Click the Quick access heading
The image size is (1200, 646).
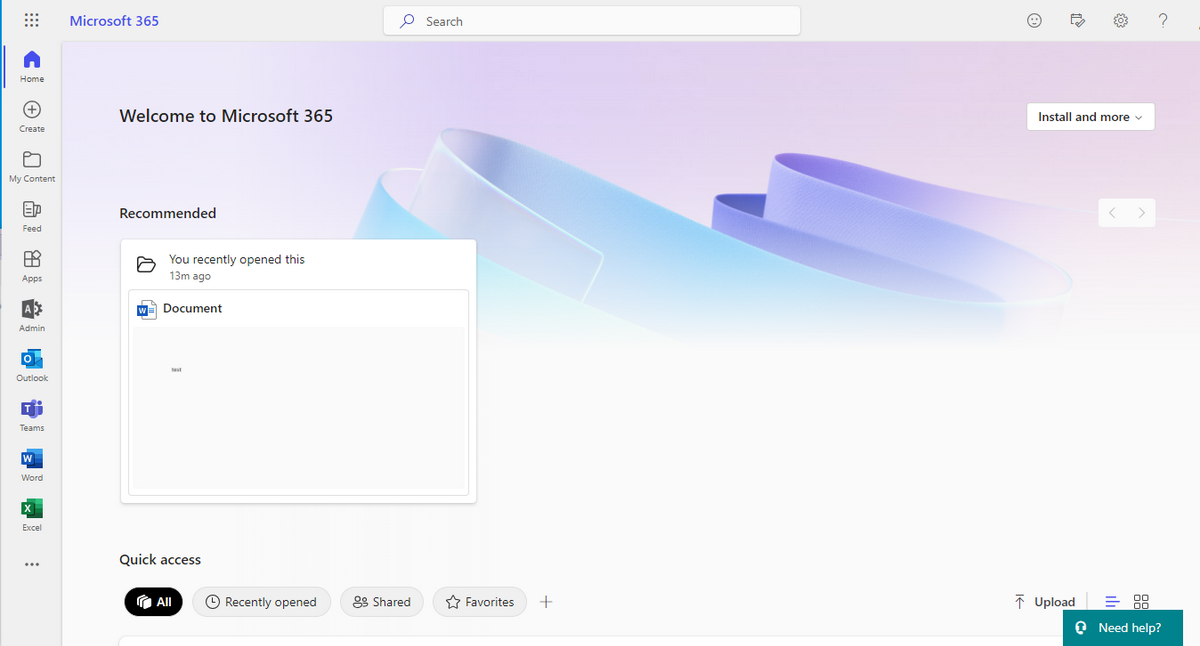point(160,559)
